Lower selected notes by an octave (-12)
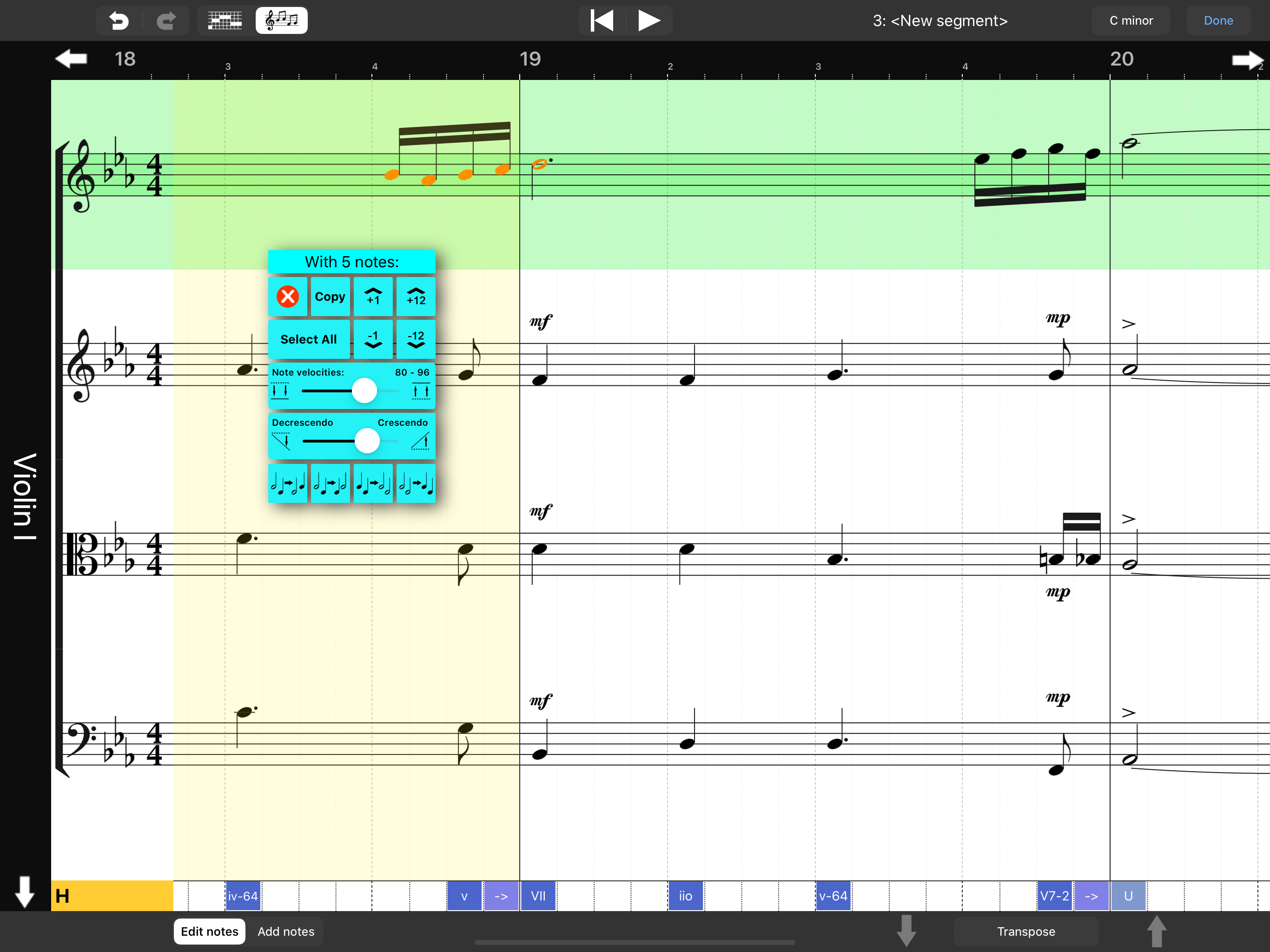This screenshot has height=952, width=1270. pyautogui.click(x=416, y=339)
